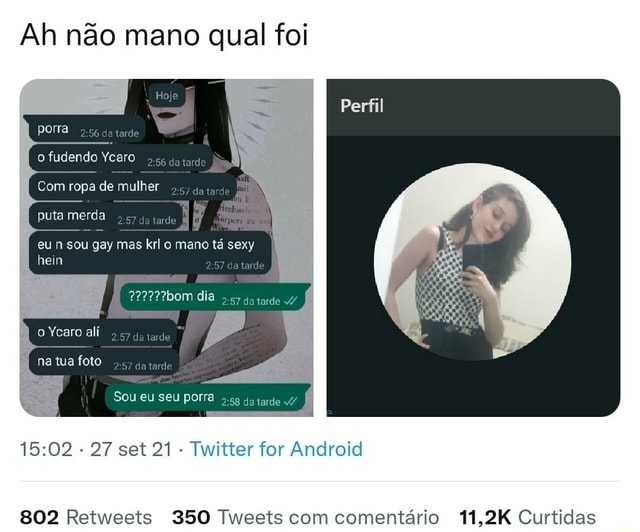Select the "porra" message bubble
640x532 pixels.
(x=87, y=129)
